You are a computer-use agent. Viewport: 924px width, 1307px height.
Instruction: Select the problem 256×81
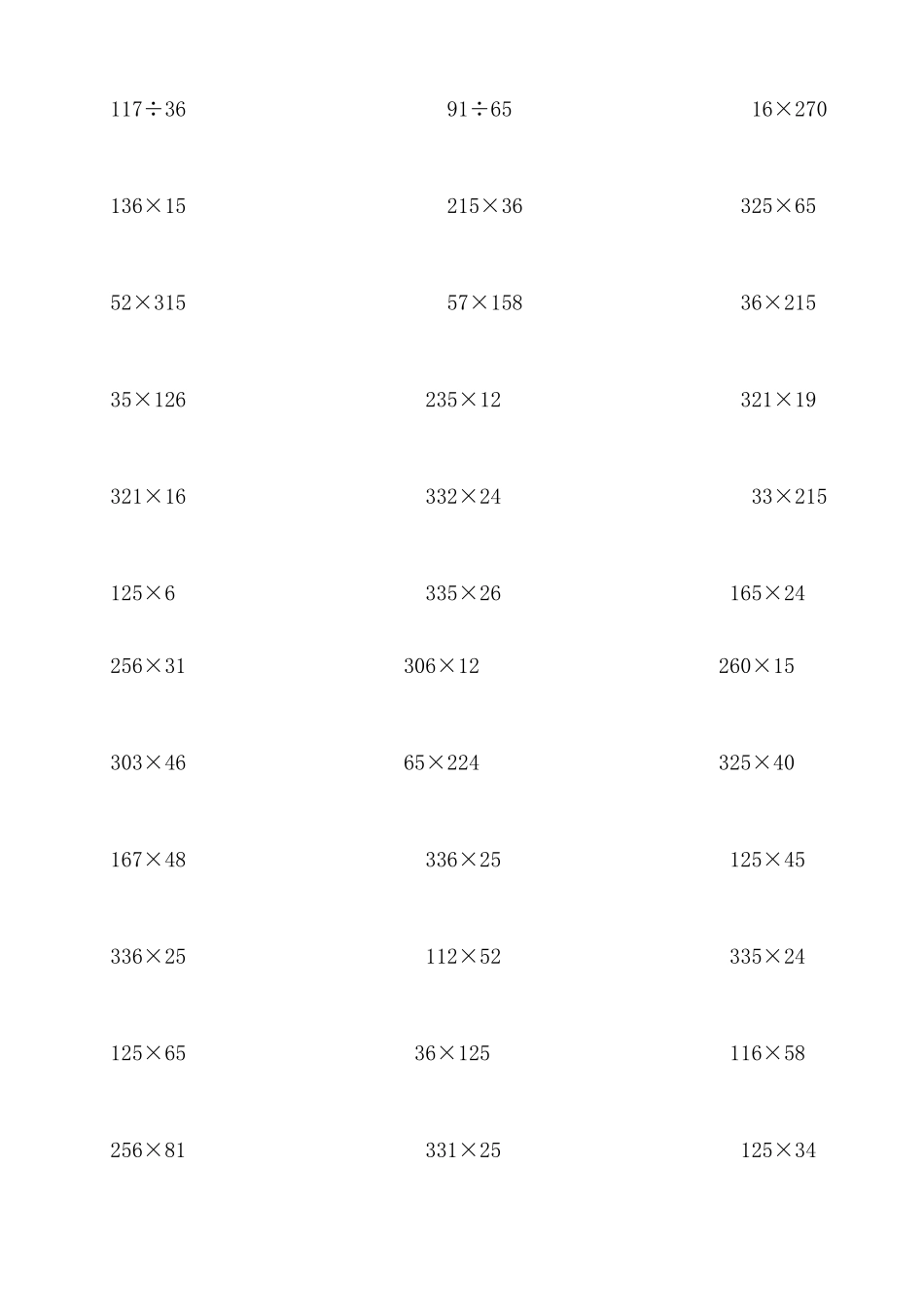coord(148,1150)
